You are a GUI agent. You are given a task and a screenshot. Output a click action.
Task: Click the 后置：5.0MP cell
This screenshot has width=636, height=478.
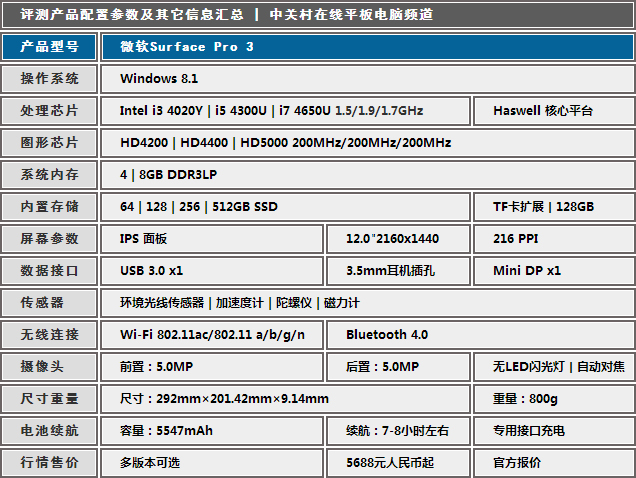(399, 367)
